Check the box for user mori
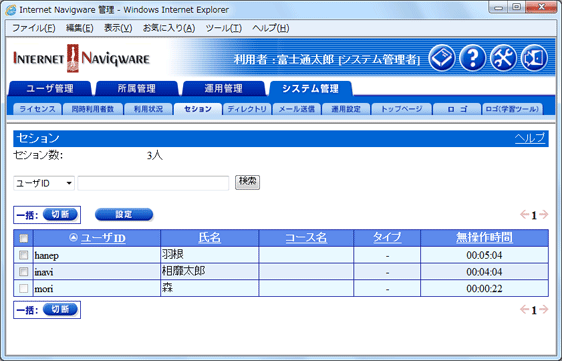This screenshot has width=562, height=361. tap(24, 288)
